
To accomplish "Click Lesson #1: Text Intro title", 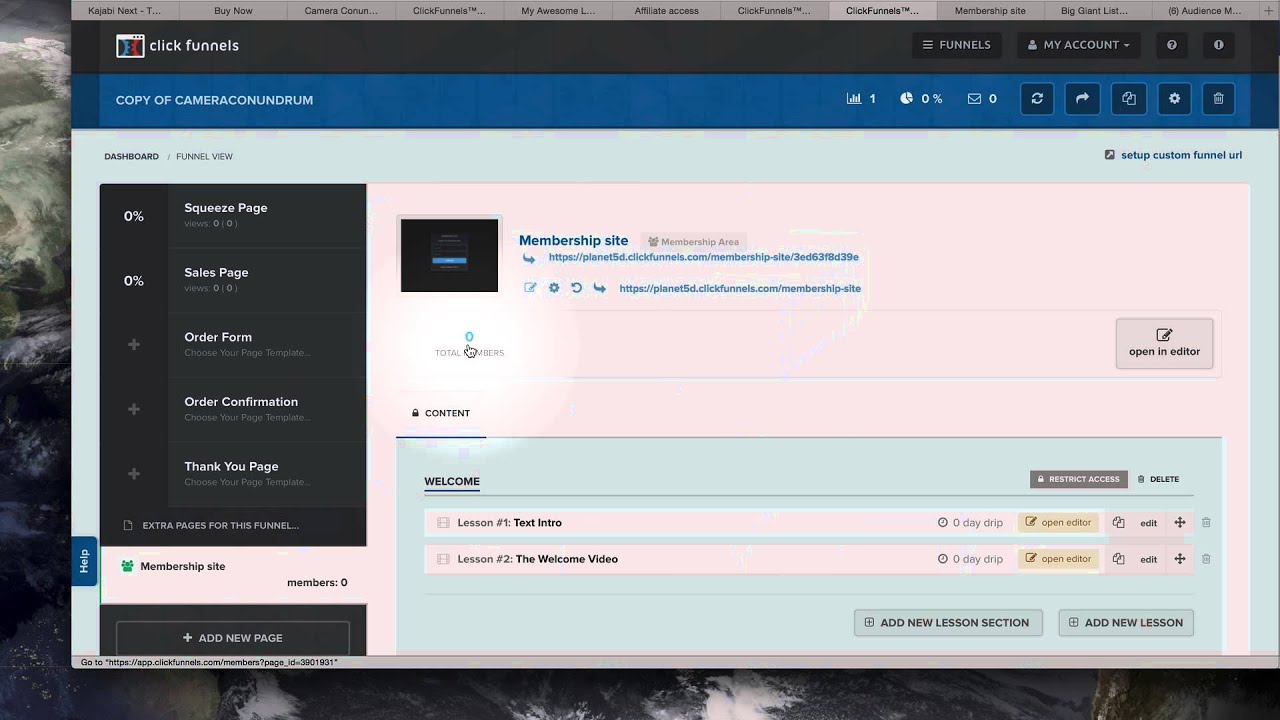I will 509,523.
